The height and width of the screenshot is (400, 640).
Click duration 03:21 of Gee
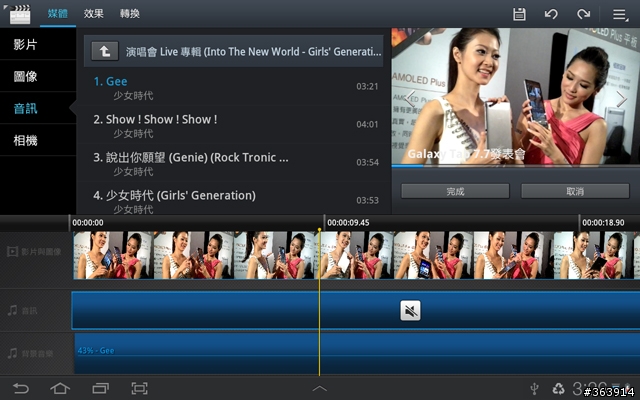pyautogui.click(x=367, y=87)
